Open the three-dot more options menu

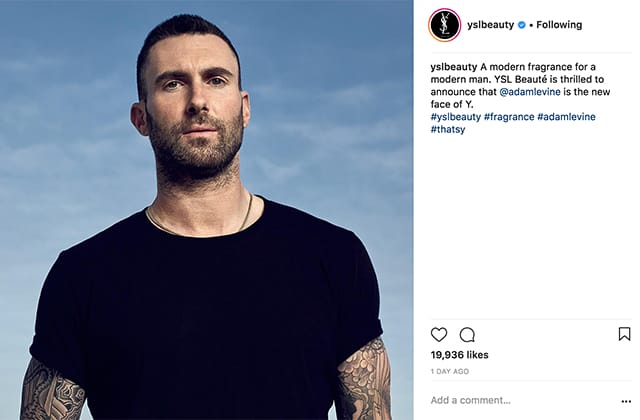click(626, 401)
